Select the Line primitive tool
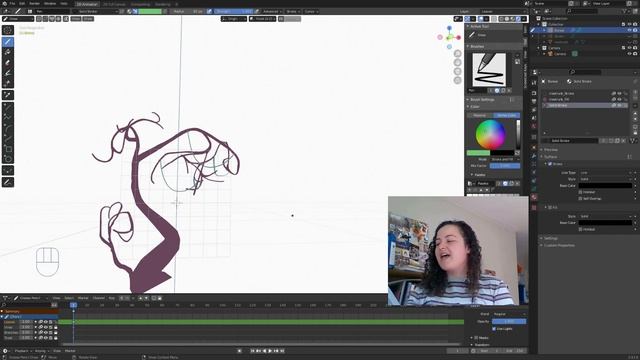The image size is (640, 360). [8, 107]
